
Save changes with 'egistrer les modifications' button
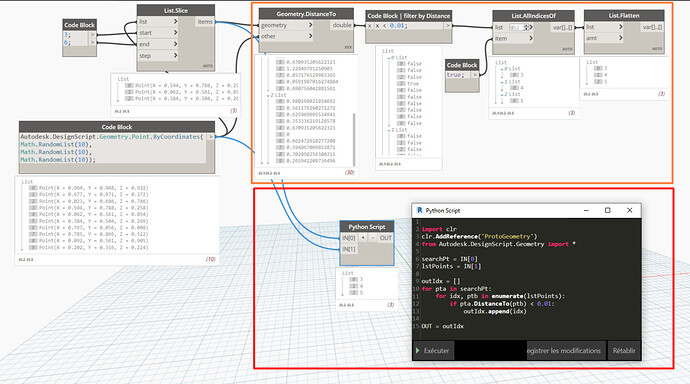click(564, 351)
